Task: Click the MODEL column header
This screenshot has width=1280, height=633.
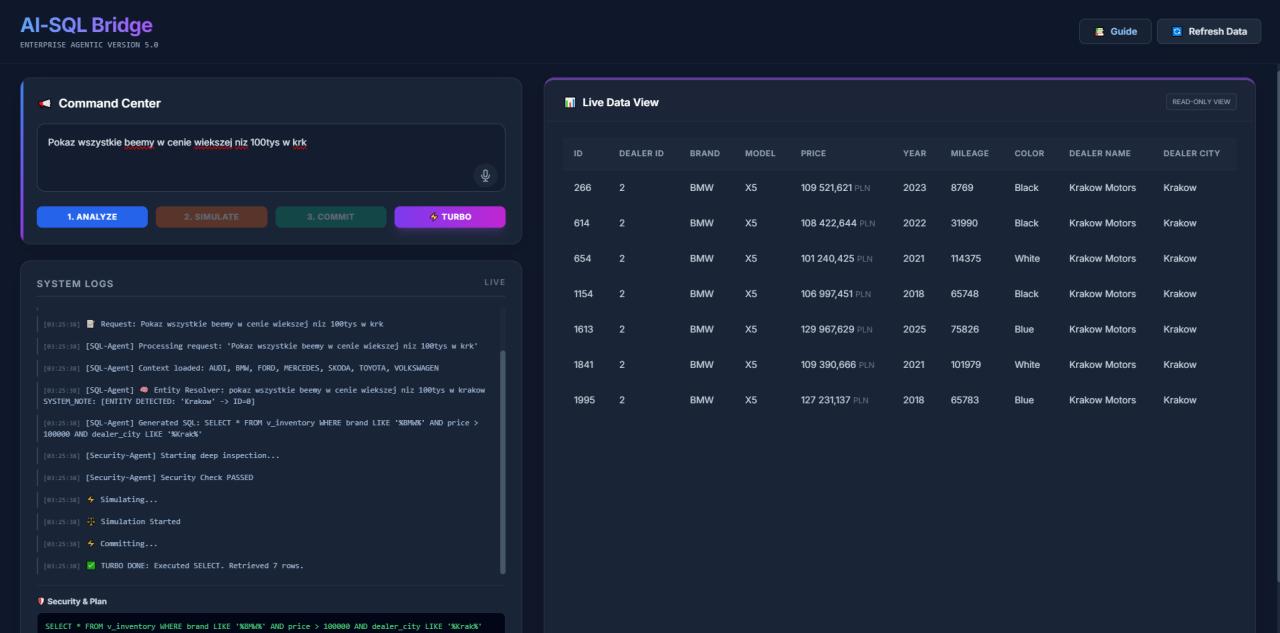Action: pyautogui.click(x=760, y=154)
